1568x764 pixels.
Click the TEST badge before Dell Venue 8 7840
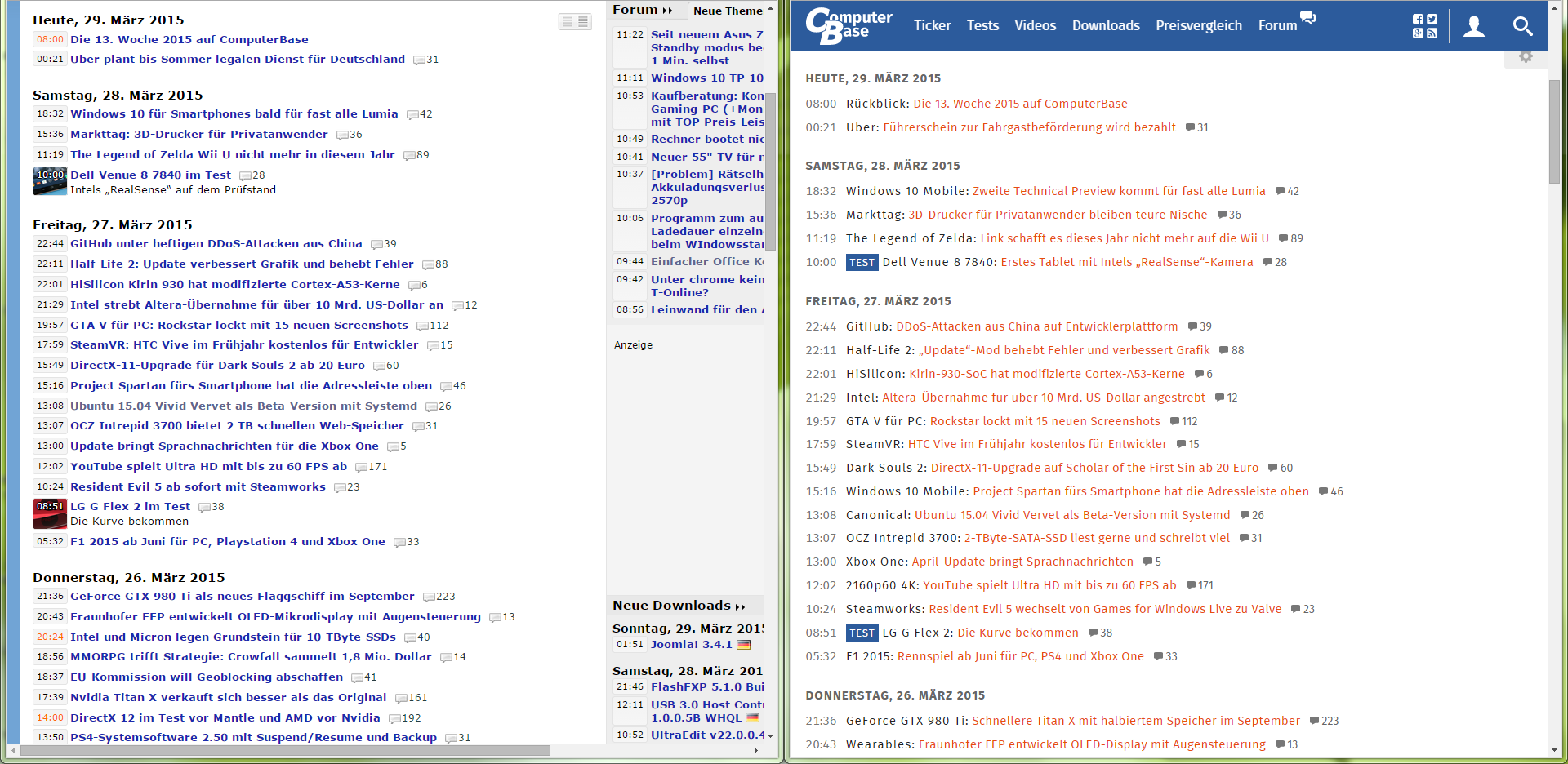tap(862, 263)
